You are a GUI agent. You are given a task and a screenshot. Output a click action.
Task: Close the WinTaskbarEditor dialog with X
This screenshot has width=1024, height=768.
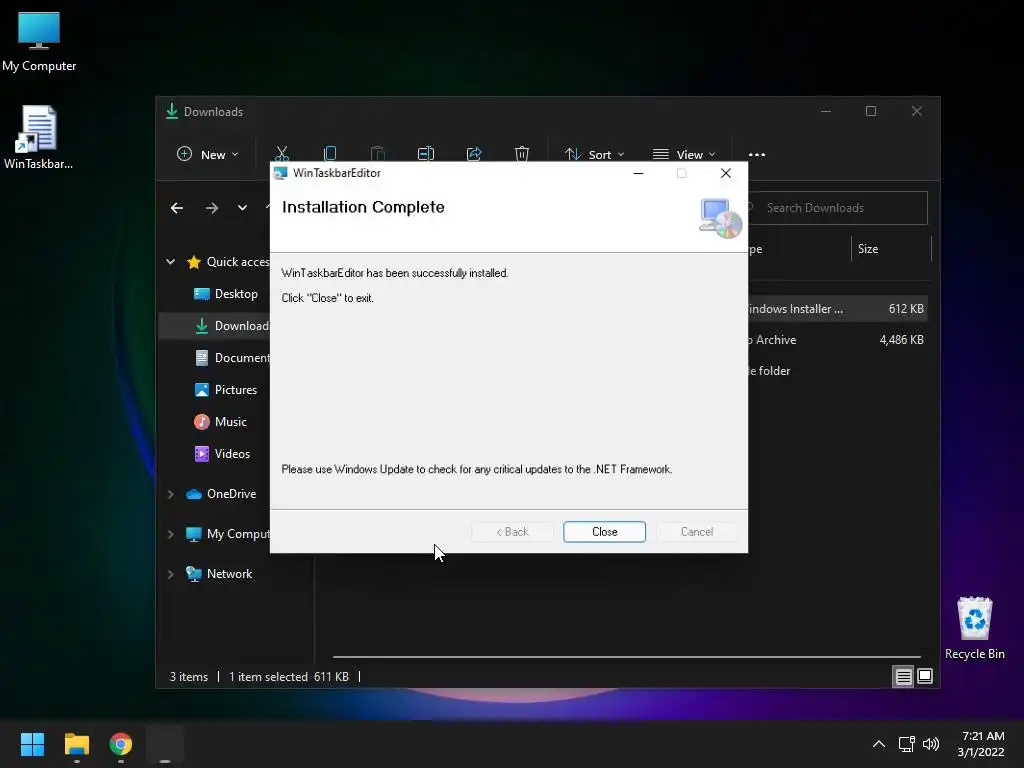click(x=726, y=173)
